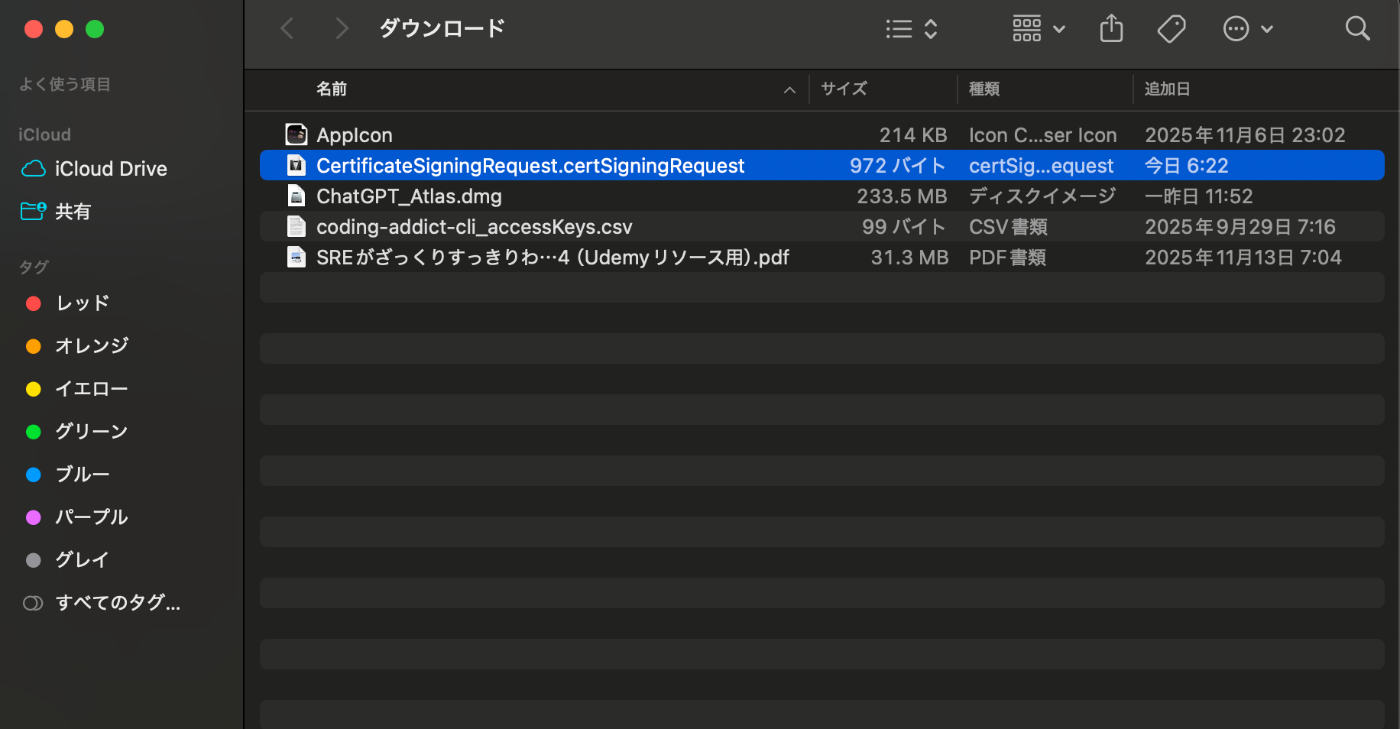
Task: Select the SREがざっくり PDF file name
Action: pyautogui.click(x=553, y=258)
